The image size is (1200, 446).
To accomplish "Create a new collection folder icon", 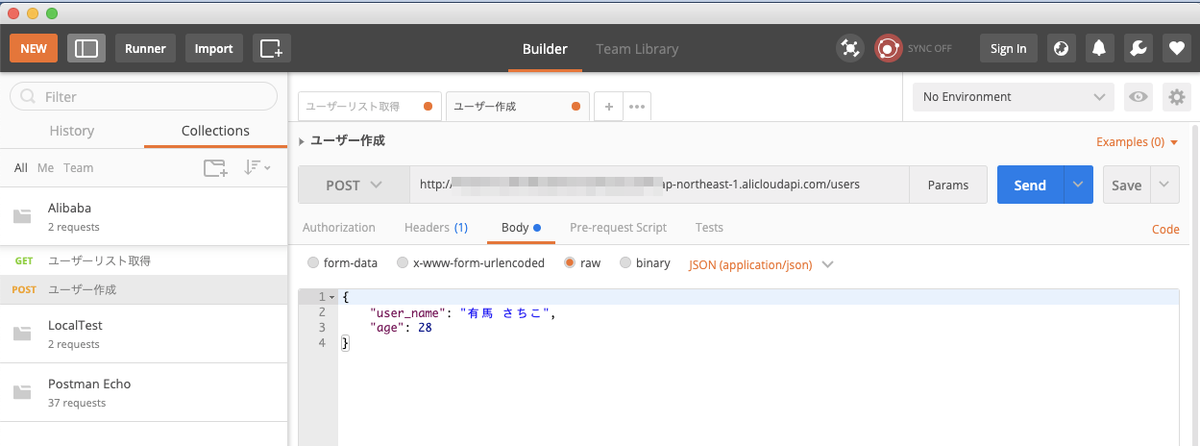I will [215, 168].
